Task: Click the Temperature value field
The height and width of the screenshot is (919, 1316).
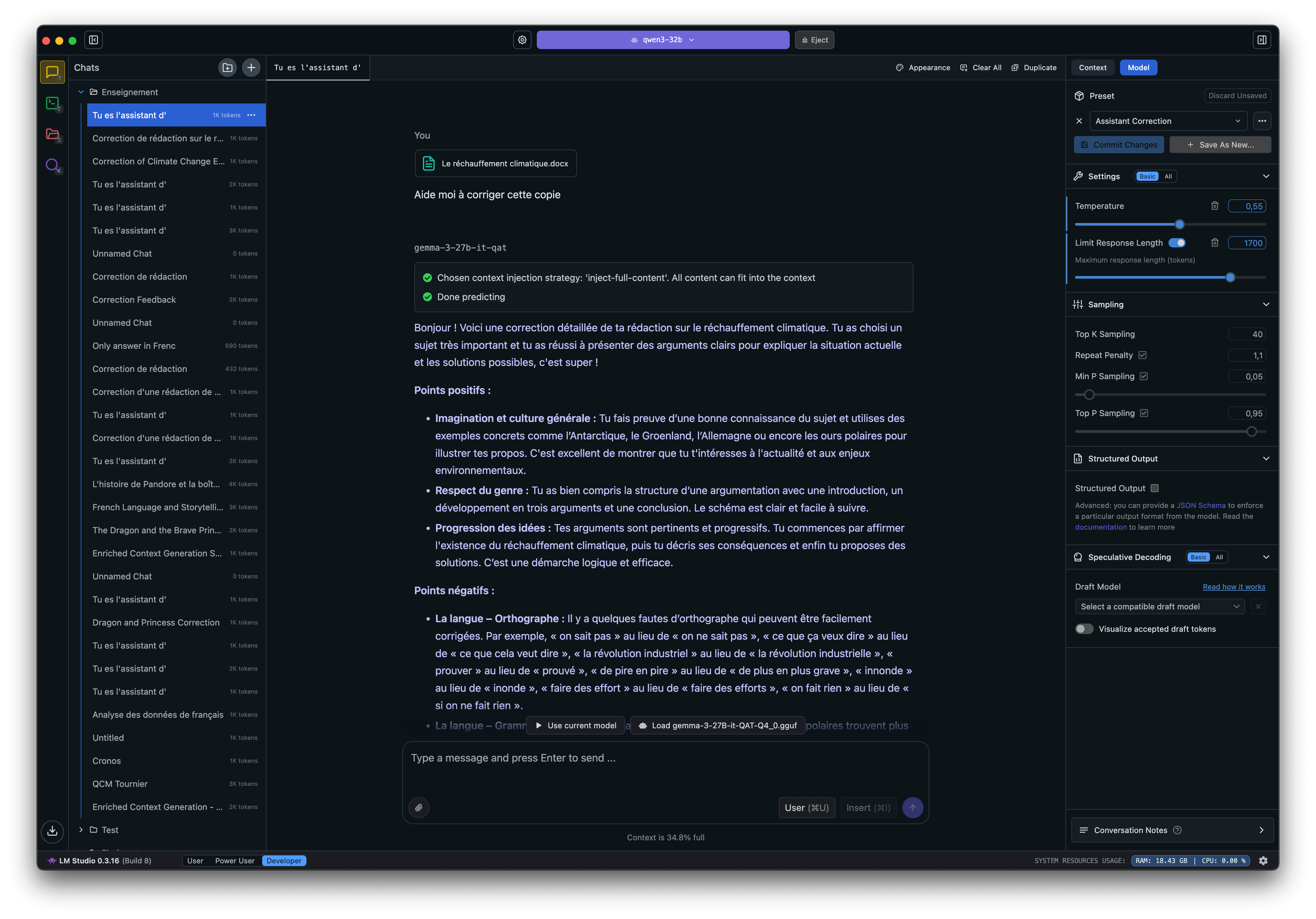Action: 1247,207
